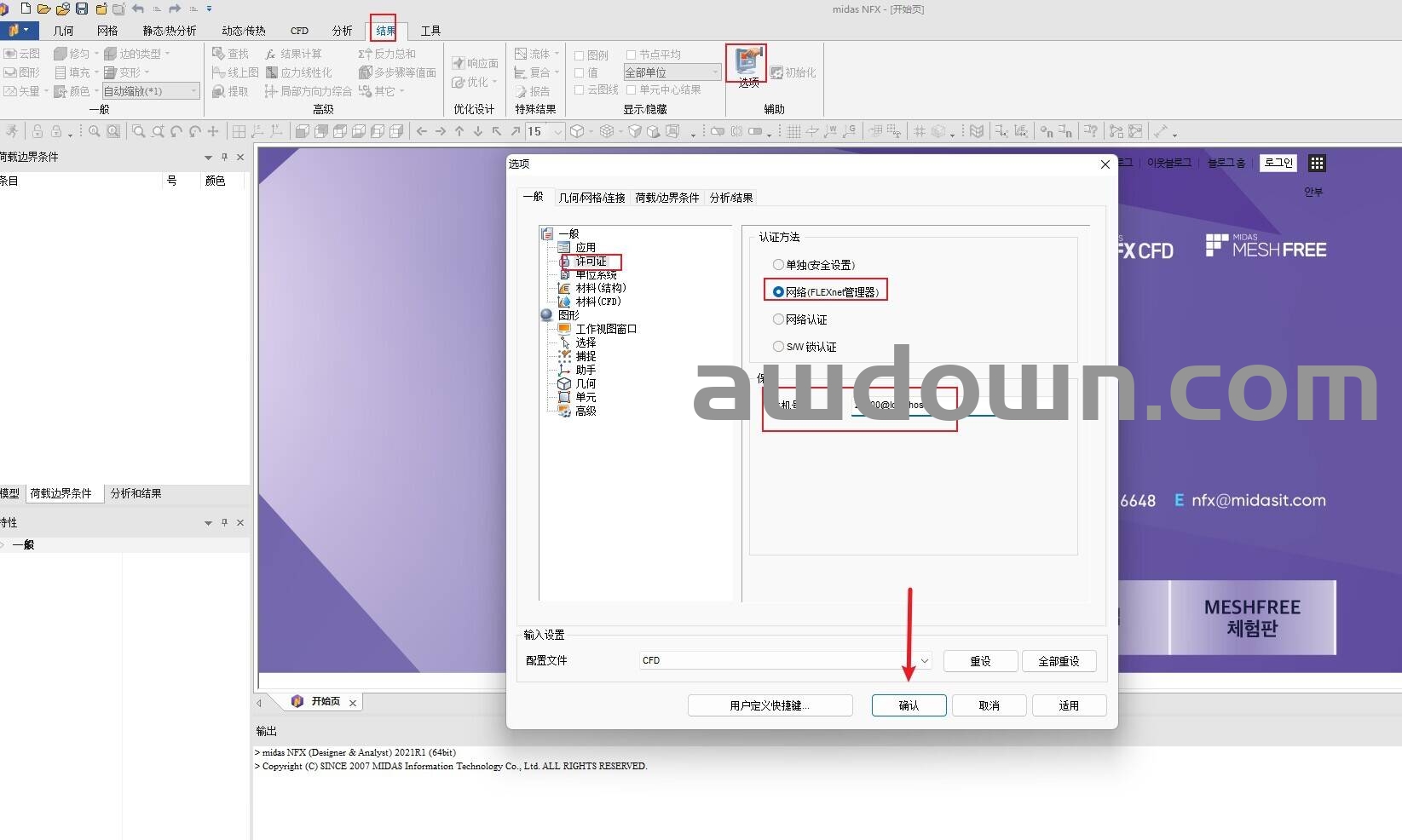Open the 配置文件 CFD dropdown
1402x840 pixels.
click(924, 661)
